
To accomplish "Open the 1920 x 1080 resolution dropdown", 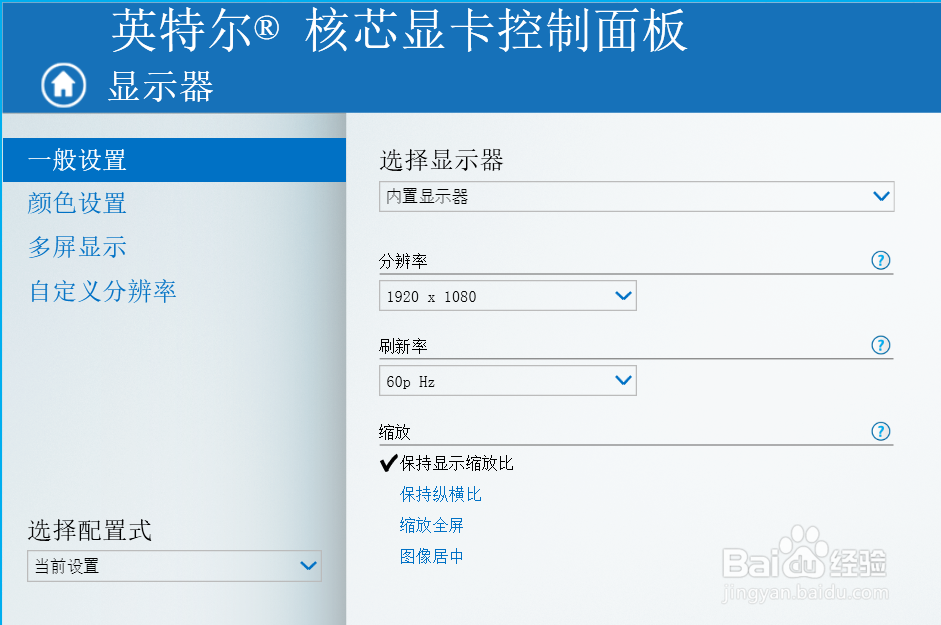I will [508, 296].
